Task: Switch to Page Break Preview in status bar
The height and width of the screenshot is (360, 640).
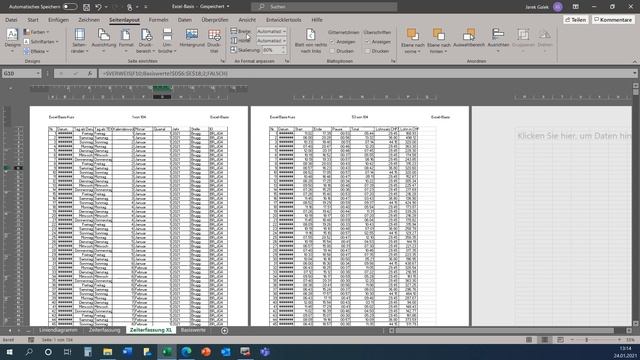Action: point(560,340)
